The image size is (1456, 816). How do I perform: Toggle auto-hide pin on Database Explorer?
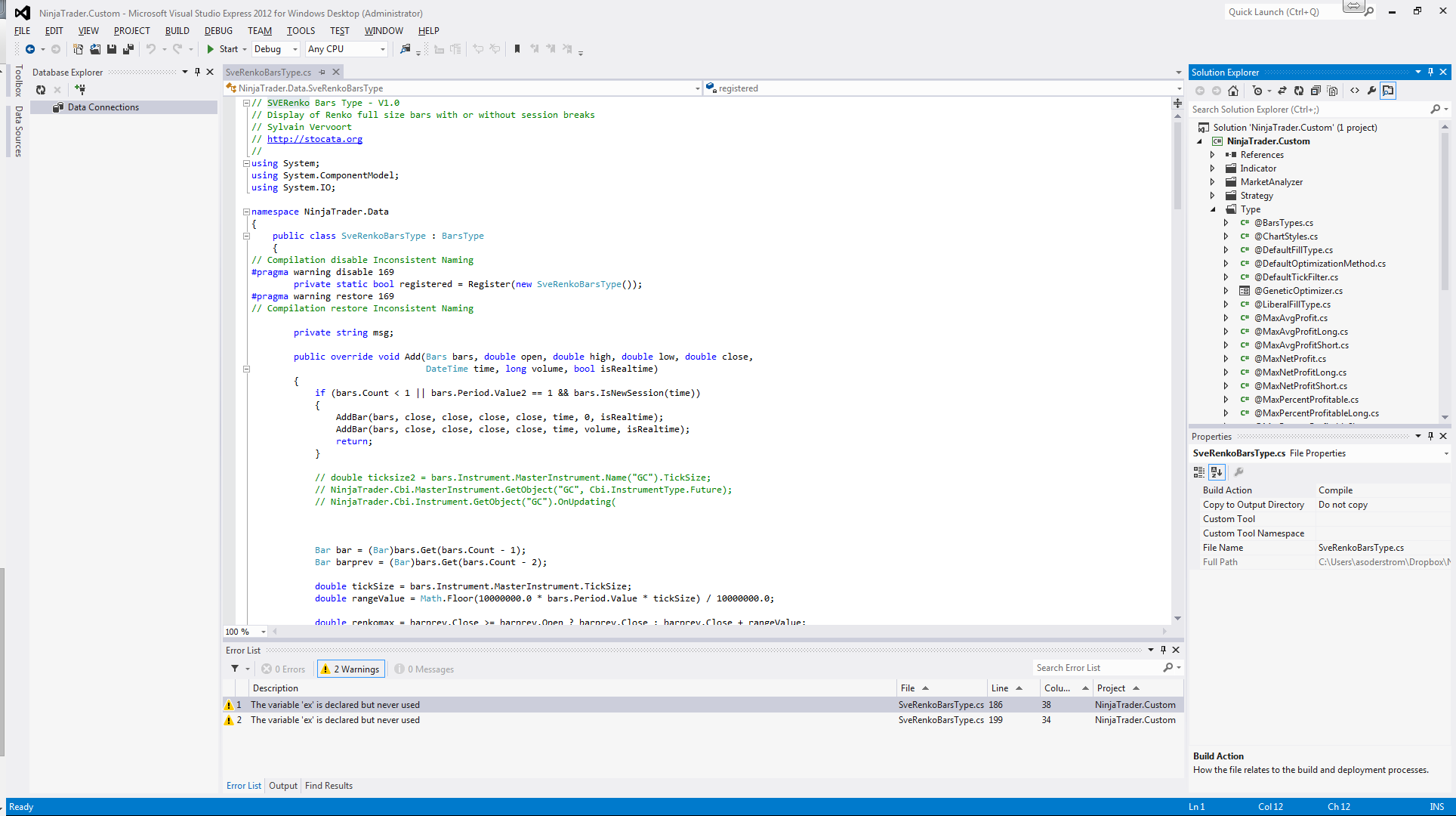(198, 73)
